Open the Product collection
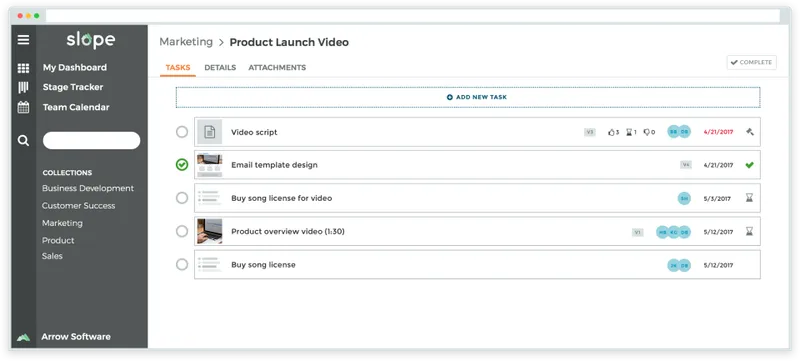Image resolution: width=800 pixels, height=361 pixels. coord(58,240)
